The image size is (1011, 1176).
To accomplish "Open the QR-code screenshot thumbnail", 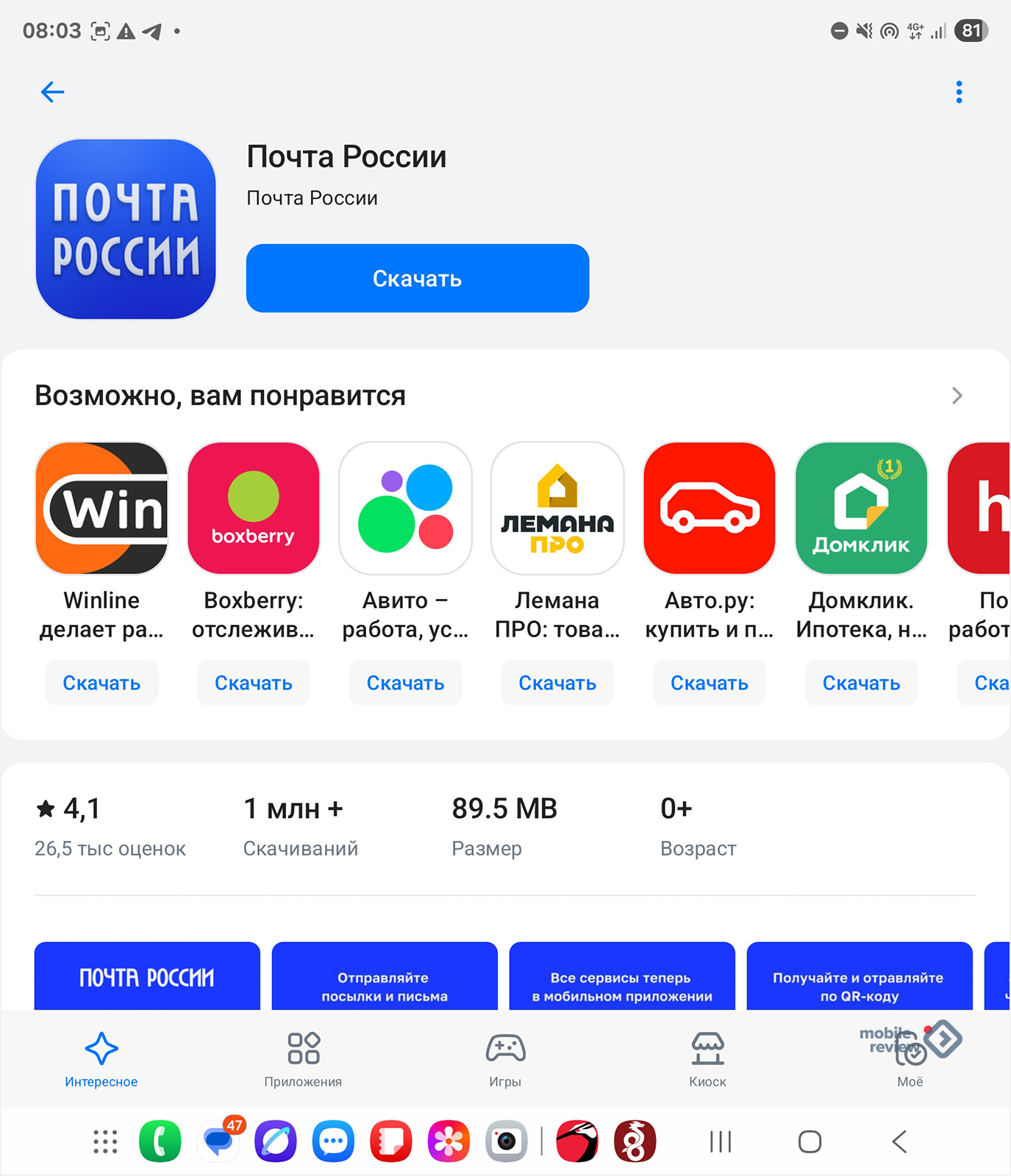I will click(x=860, y=976).
